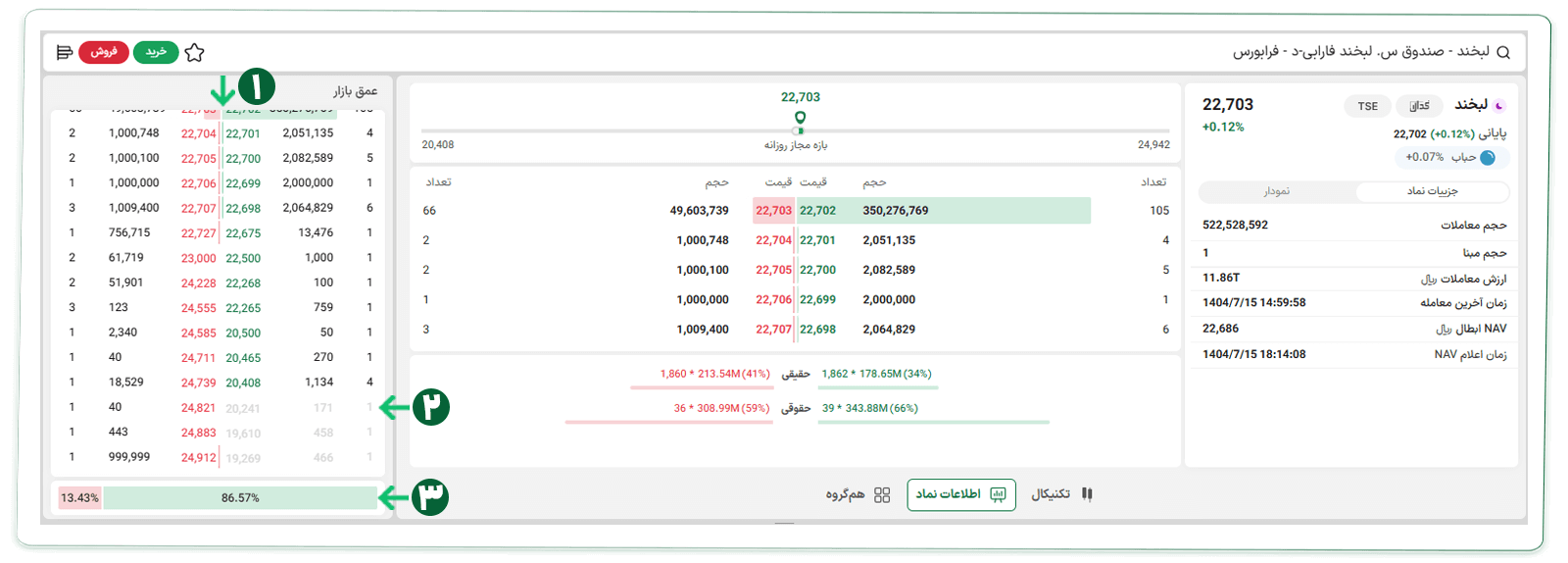Click the blue bubble (حباب) pie icon

coord(1488,158)
